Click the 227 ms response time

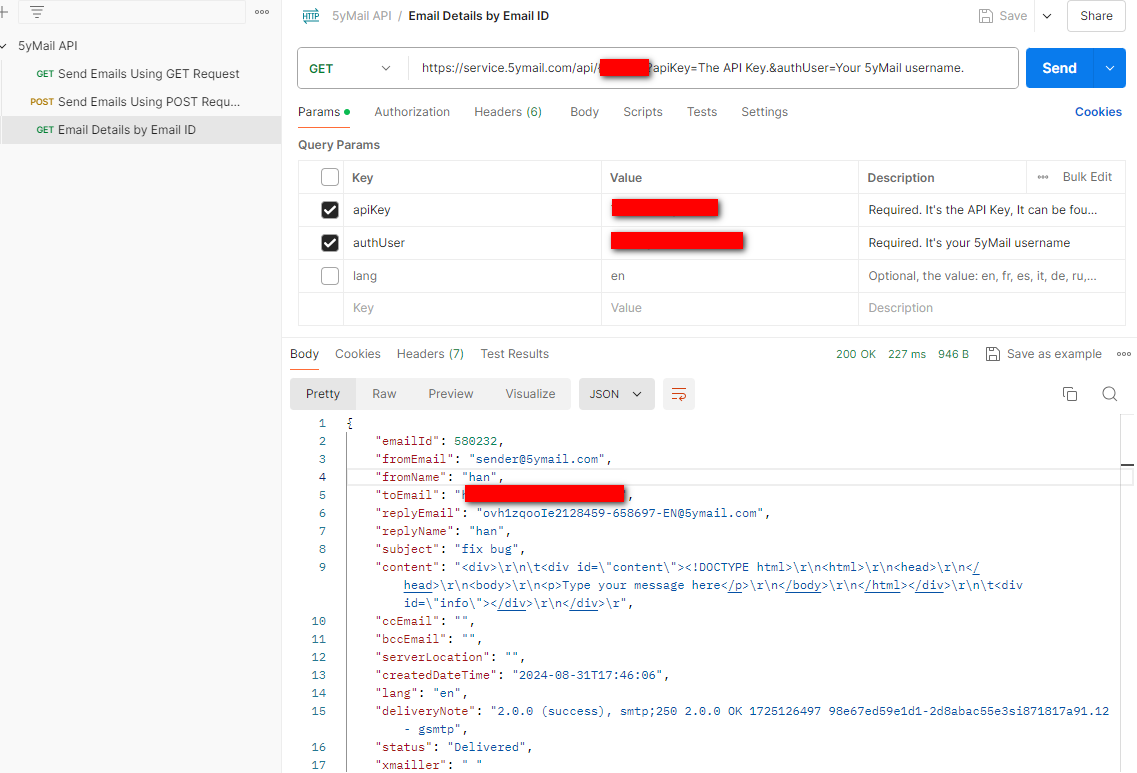906,354
